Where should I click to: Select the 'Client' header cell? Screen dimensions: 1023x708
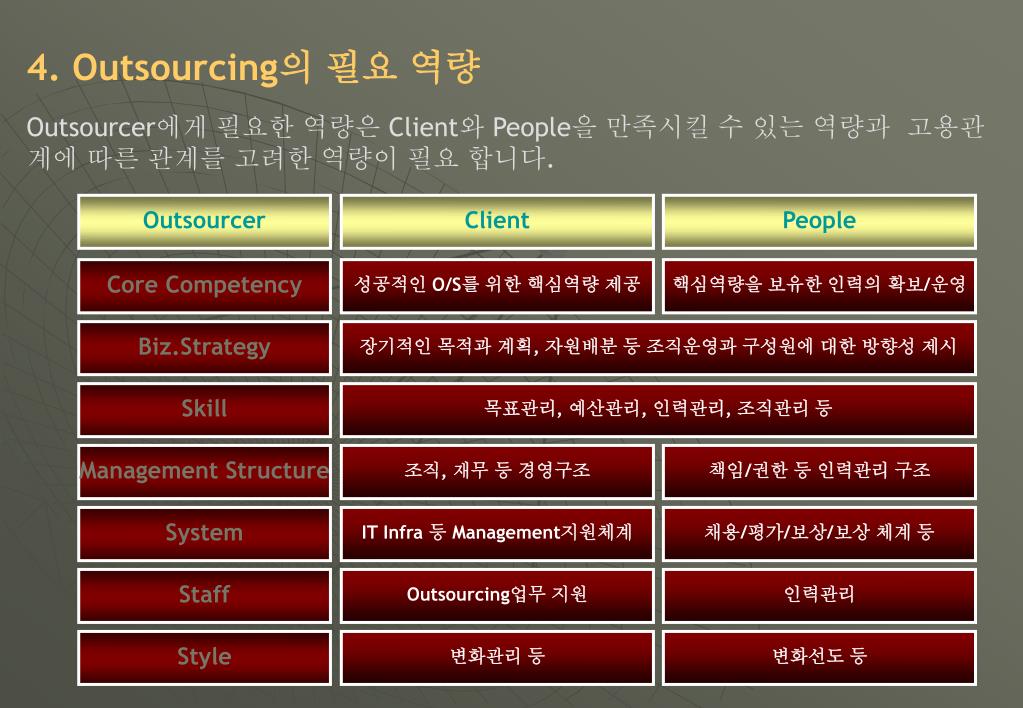click(x=497, y=221)
